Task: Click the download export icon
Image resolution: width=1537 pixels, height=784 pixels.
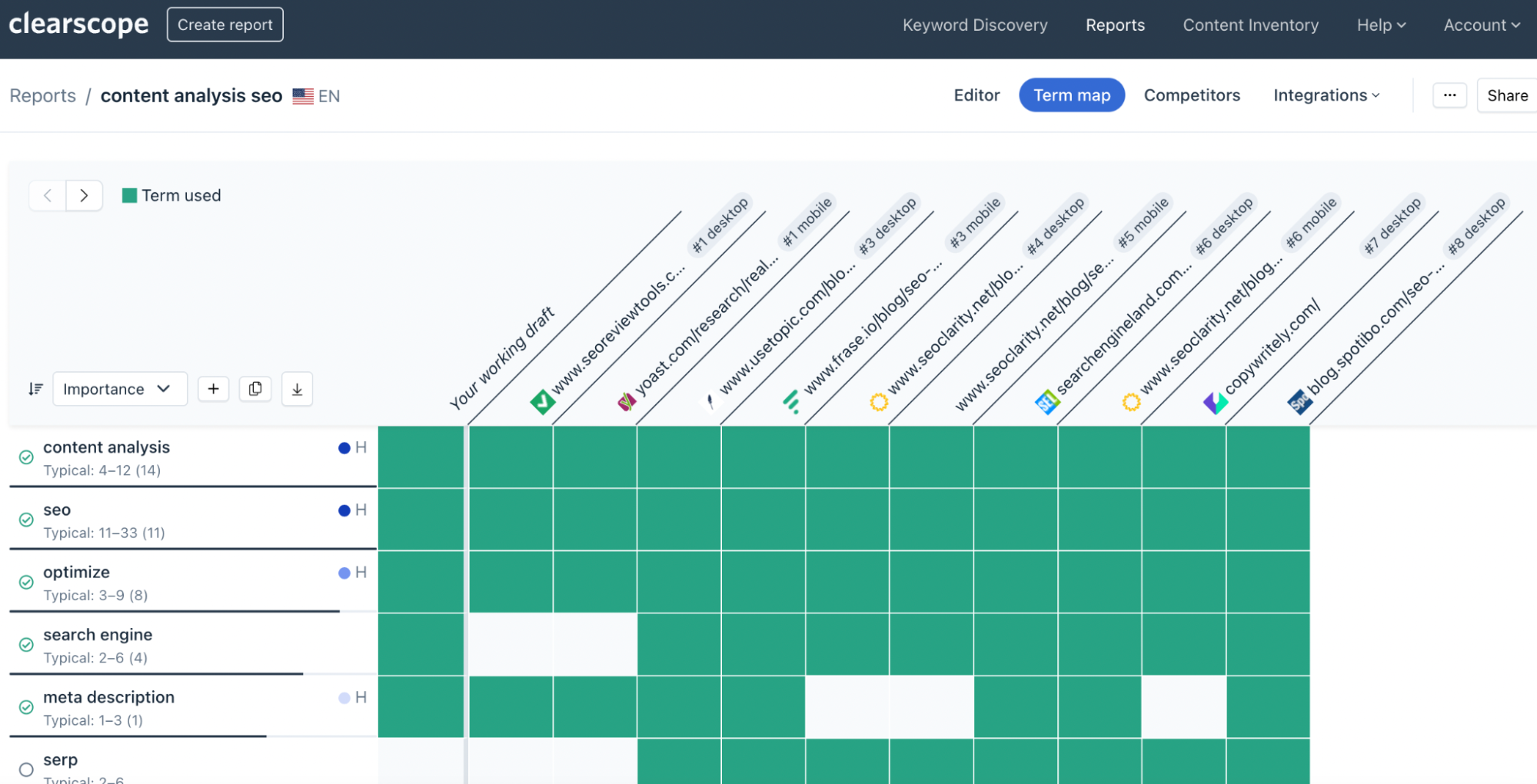Action: click(297, 388)
